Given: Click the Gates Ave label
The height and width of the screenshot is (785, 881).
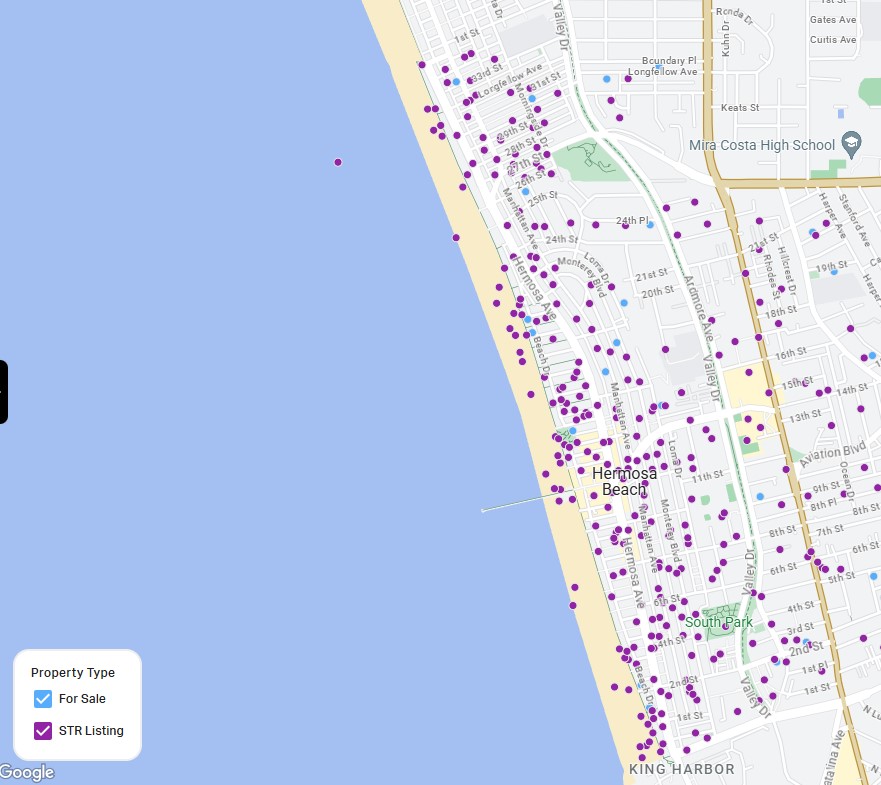Looking at the screenshot, I should [833, 20].
